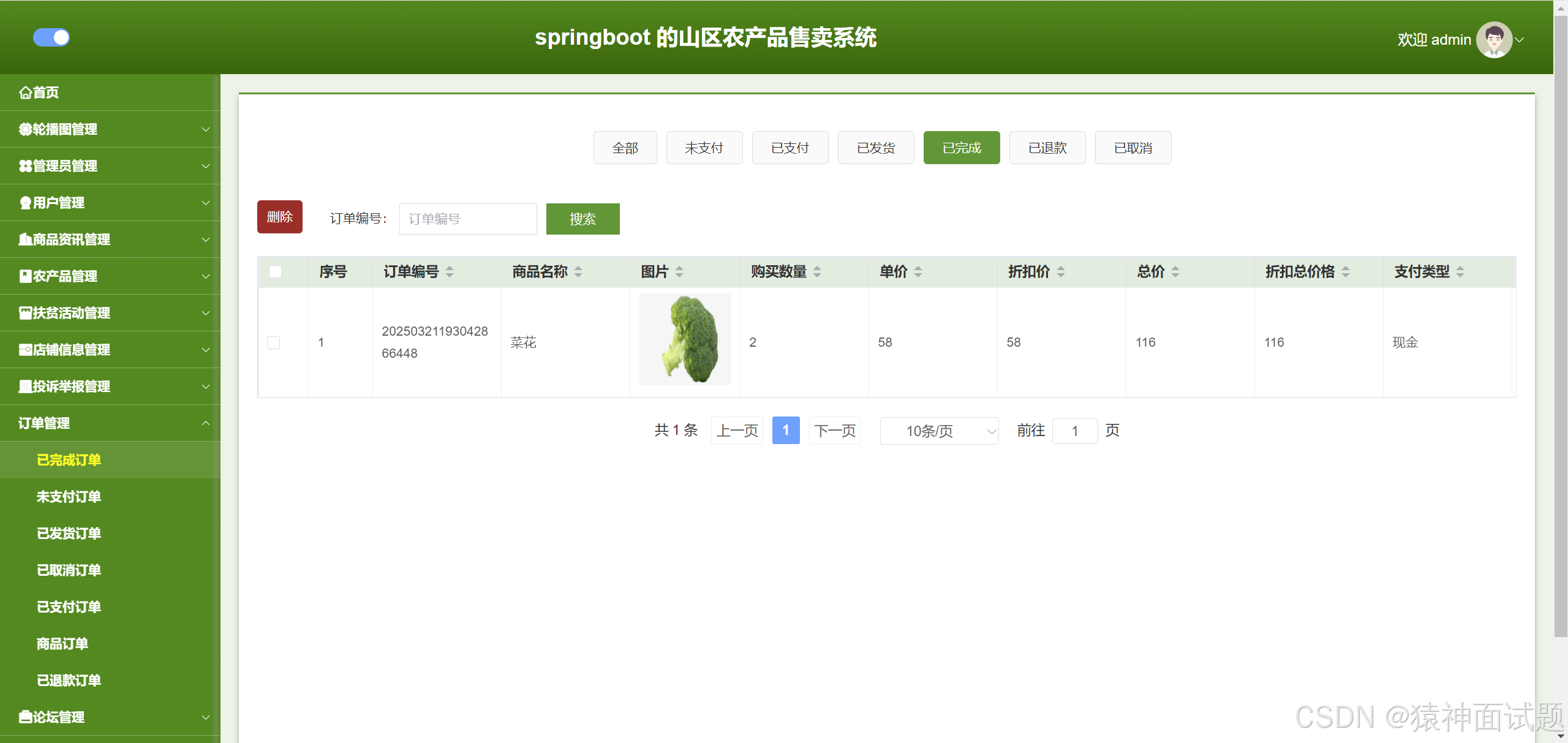This screenshot has width=1568, height=743.
Task: Click the green 搜索 button
Action: (582, 219)
